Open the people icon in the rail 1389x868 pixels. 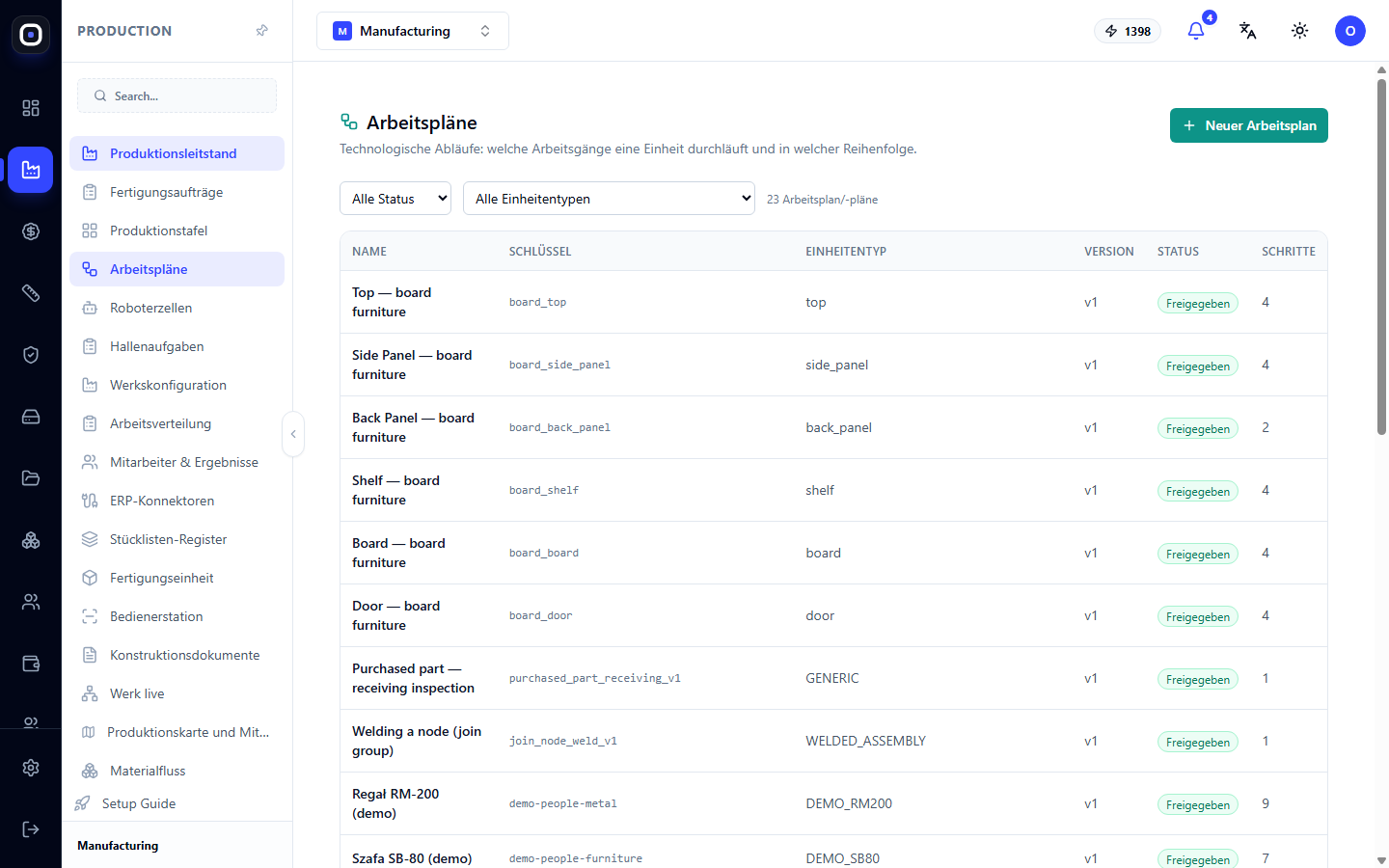[x=31, y=602]
